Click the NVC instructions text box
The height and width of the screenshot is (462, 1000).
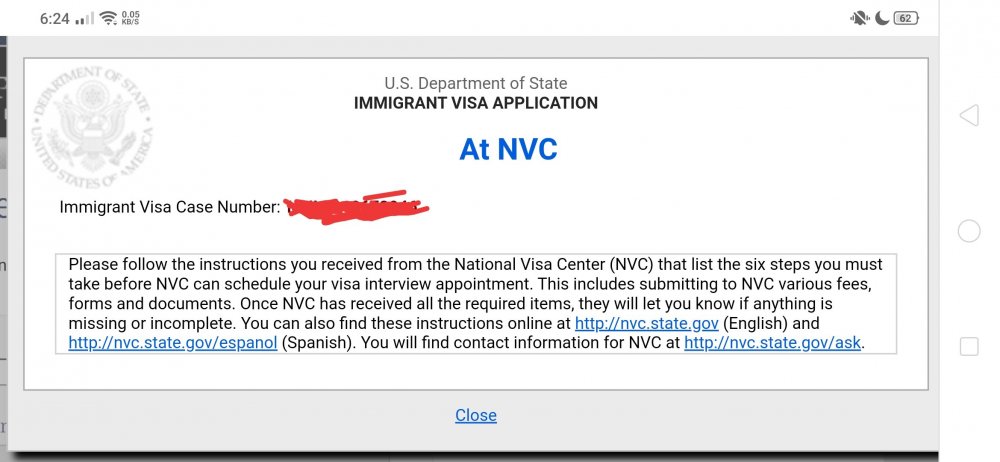pyautogui.click(x=476, y=304)
